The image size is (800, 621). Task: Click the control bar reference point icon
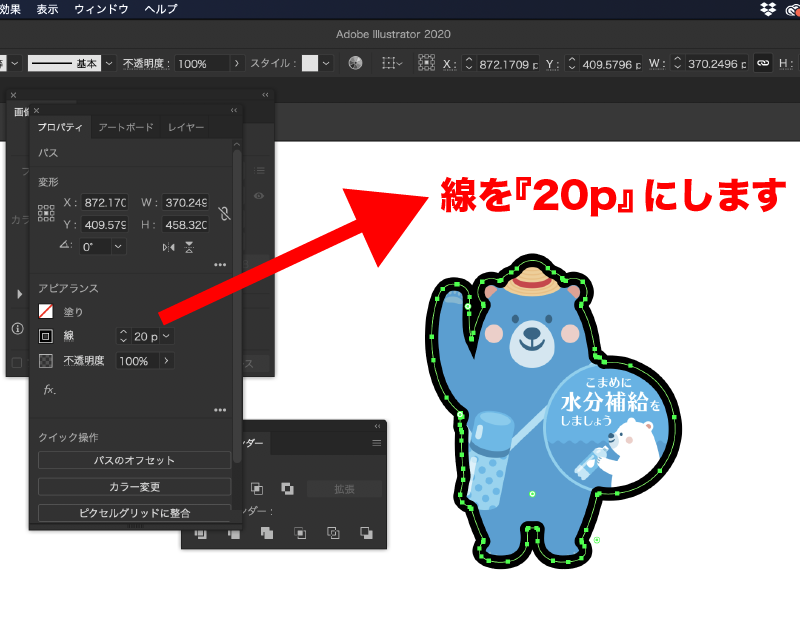tap(426, 63)
